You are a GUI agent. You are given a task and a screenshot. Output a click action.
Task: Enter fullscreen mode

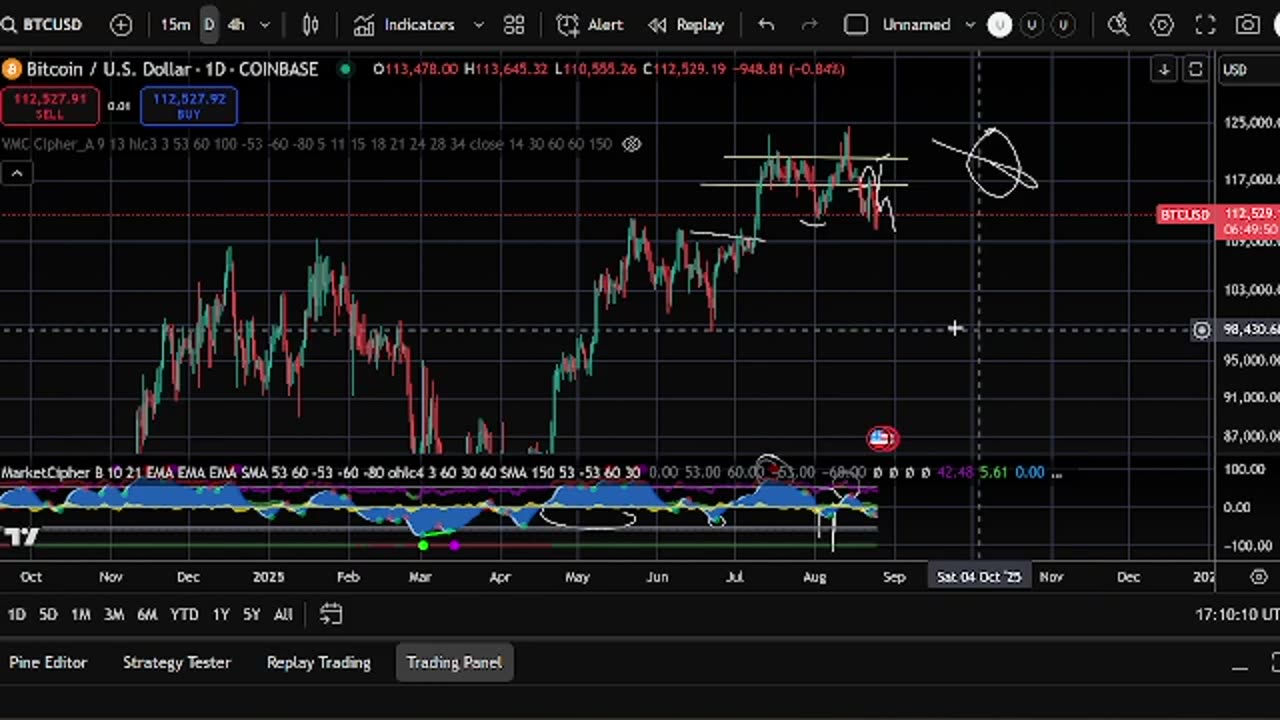1206,25
